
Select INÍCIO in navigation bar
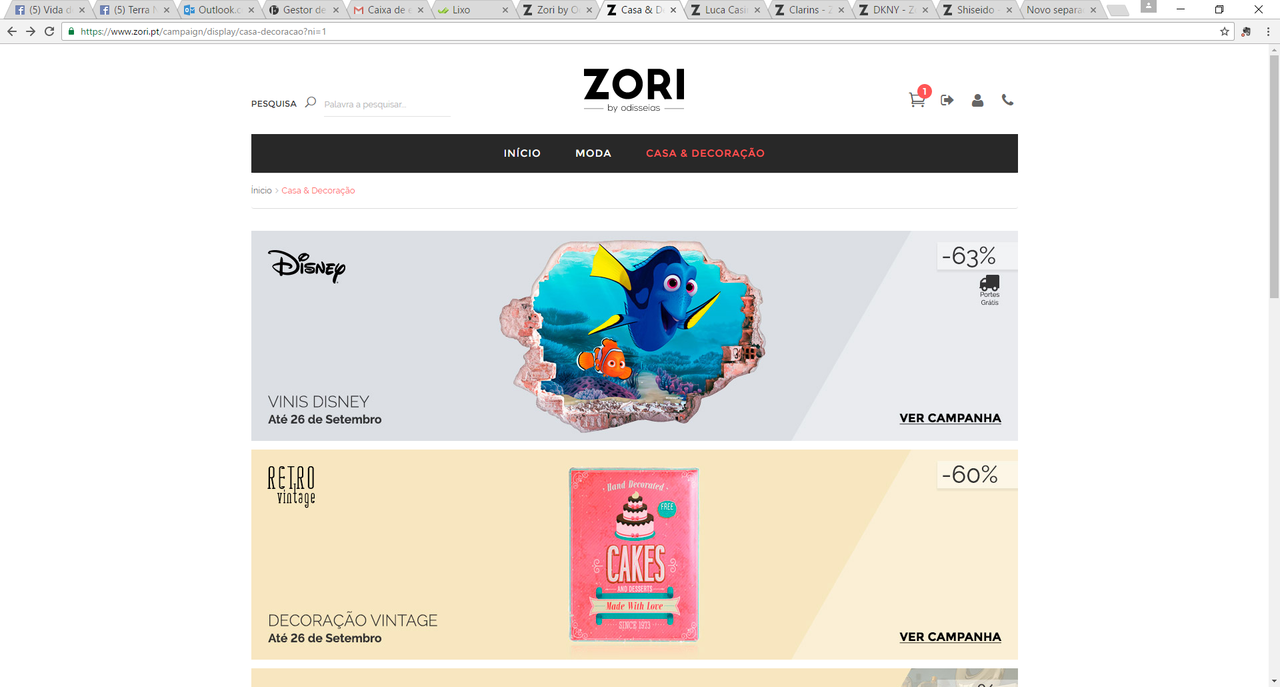tap(522, 153)
